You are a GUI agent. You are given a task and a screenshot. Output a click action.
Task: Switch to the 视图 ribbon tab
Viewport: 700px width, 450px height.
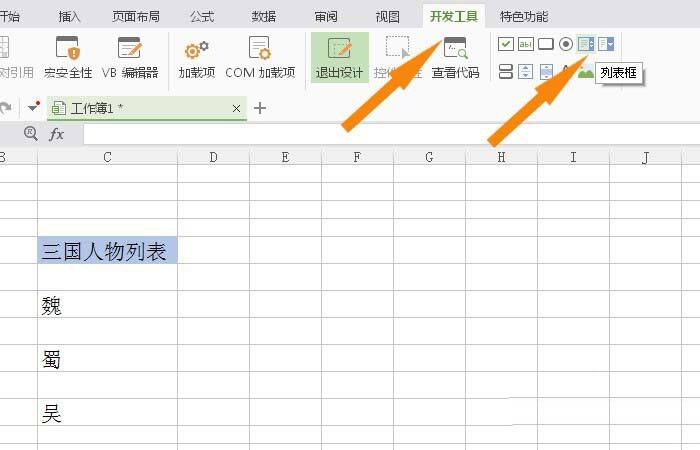coord(388,17)
